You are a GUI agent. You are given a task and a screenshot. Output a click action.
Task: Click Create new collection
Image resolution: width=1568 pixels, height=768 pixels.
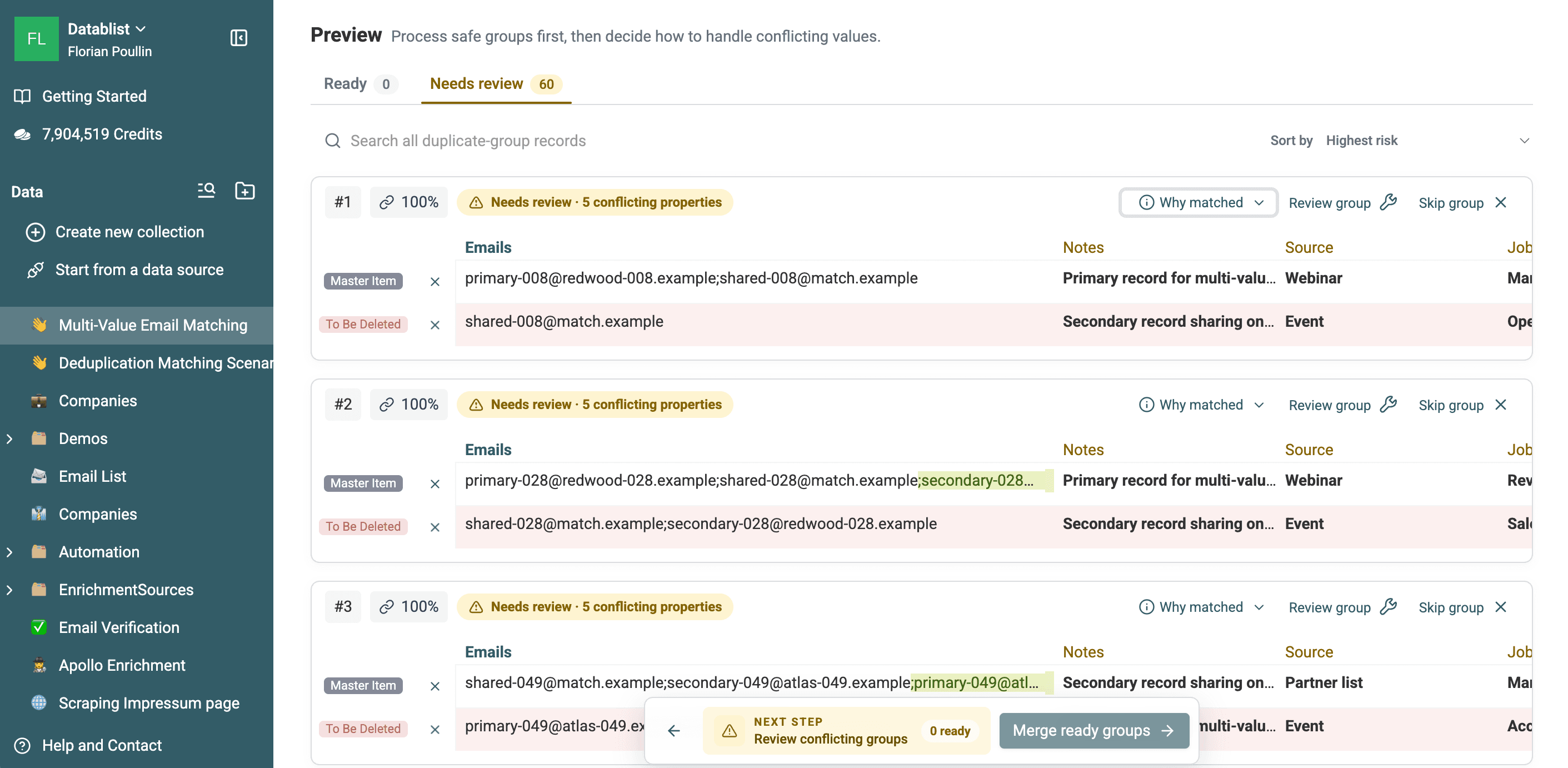point(115,232)
